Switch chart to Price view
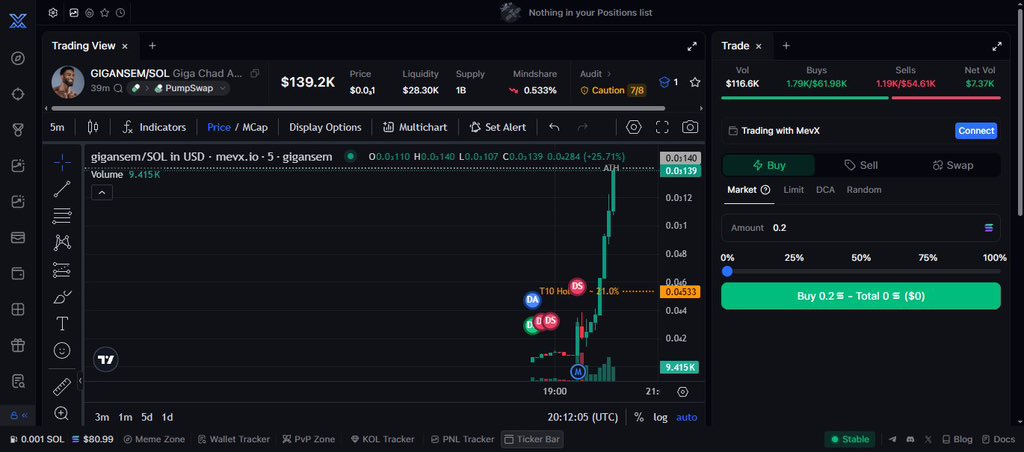This screenshot has width=1024, height=452. click(219, 127)
